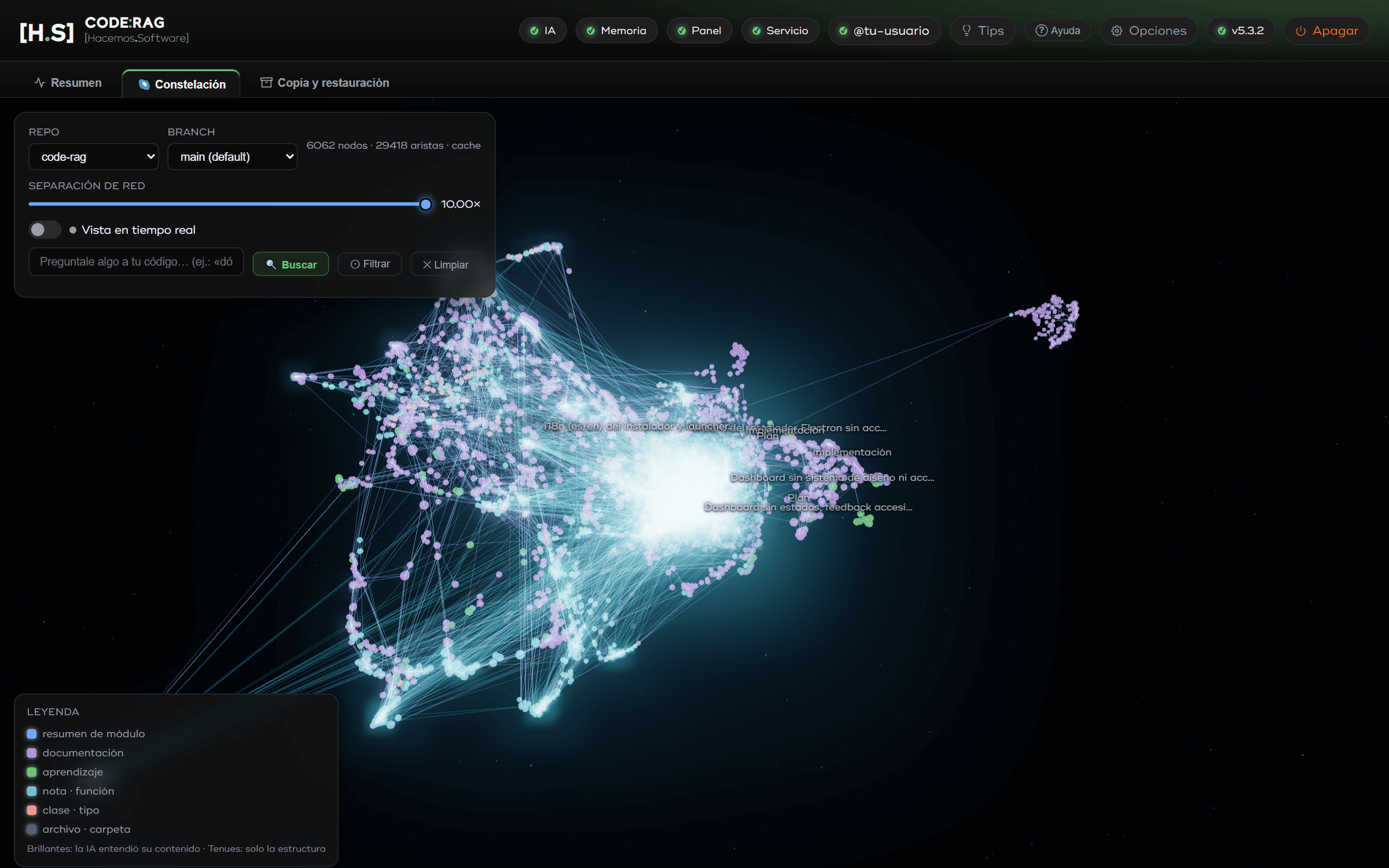Click 'Dashboard sin estados, feedback accesi…' label
Image resolution: width=1389 pixels, height=868 pixels.
(808, 507)
